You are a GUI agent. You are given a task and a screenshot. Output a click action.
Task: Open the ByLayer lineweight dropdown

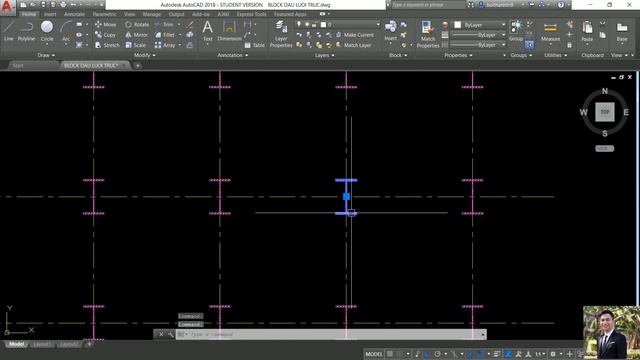click(478, 35)
